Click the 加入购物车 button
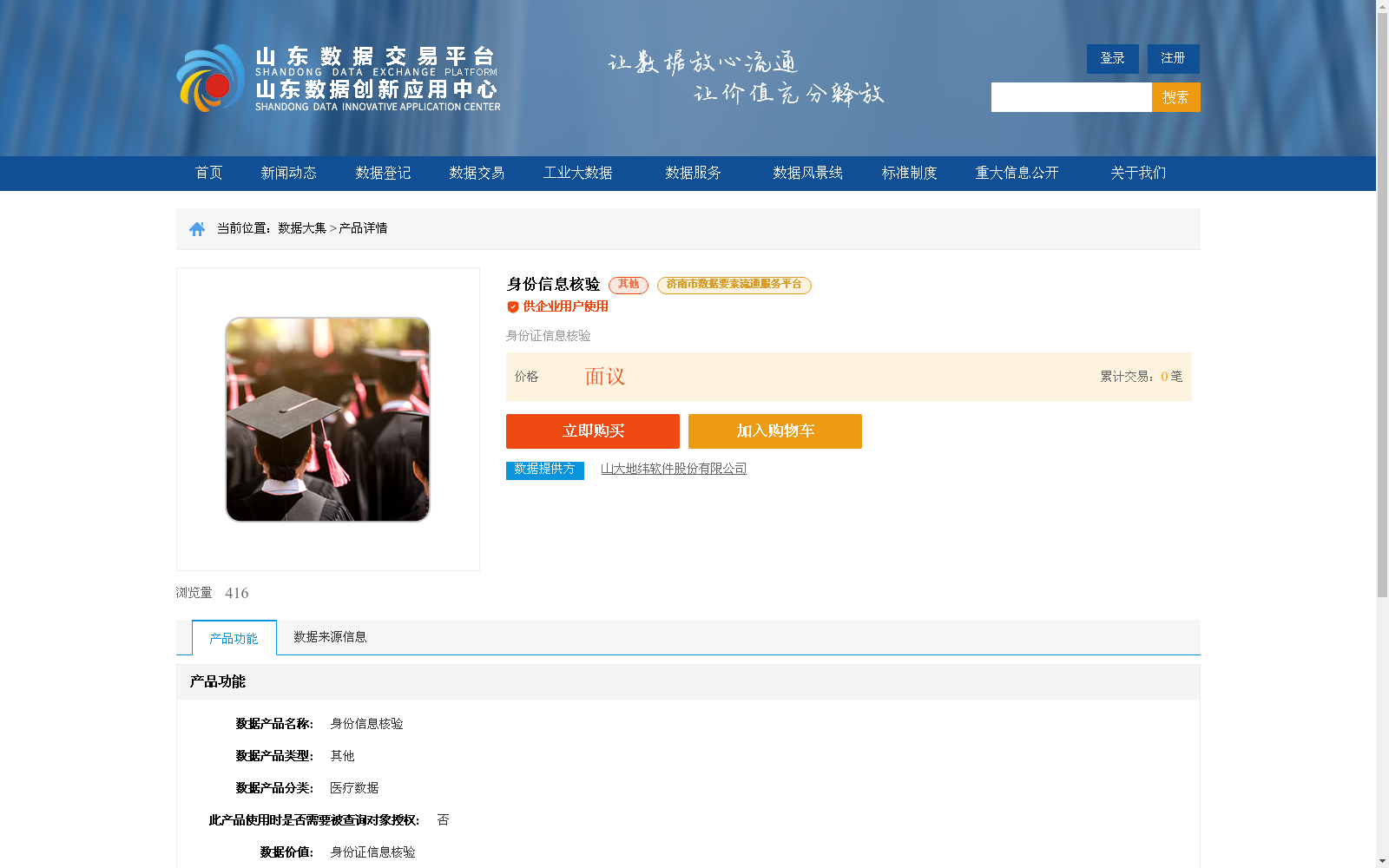Image resolution: width=1389 pixels, height=868 pixels. (775, 431)
